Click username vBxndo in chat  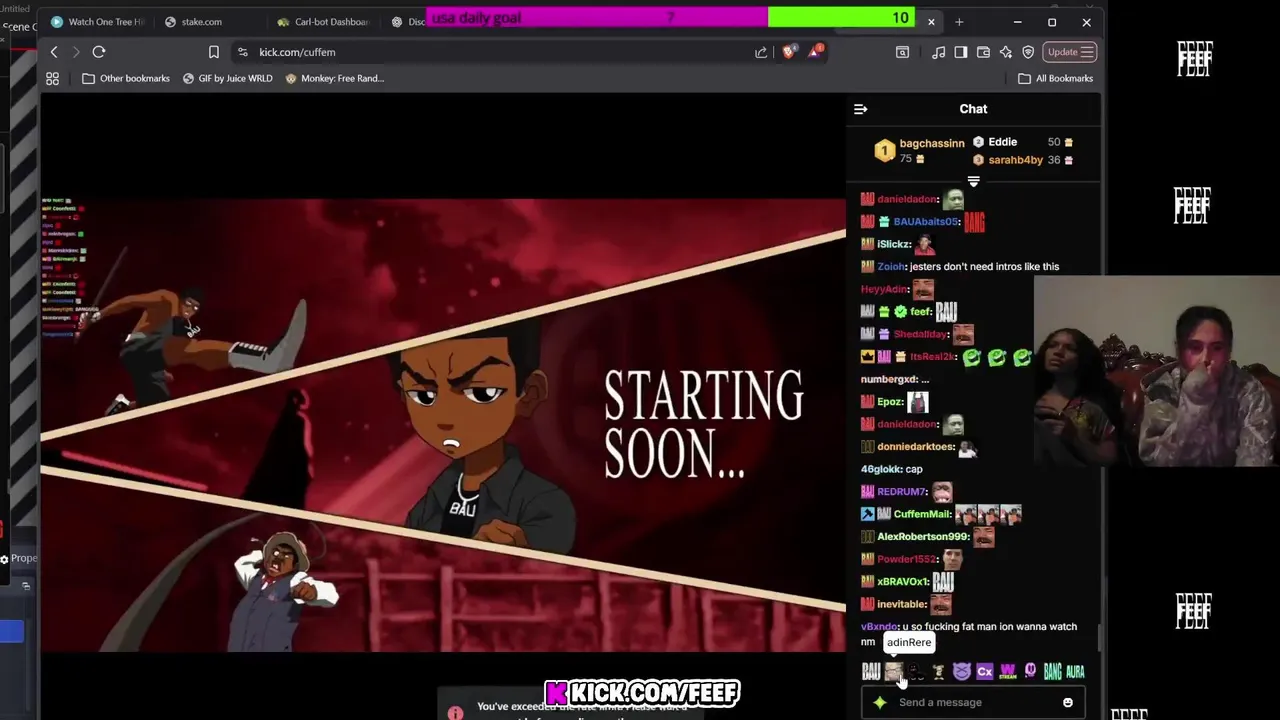[879, 627]
